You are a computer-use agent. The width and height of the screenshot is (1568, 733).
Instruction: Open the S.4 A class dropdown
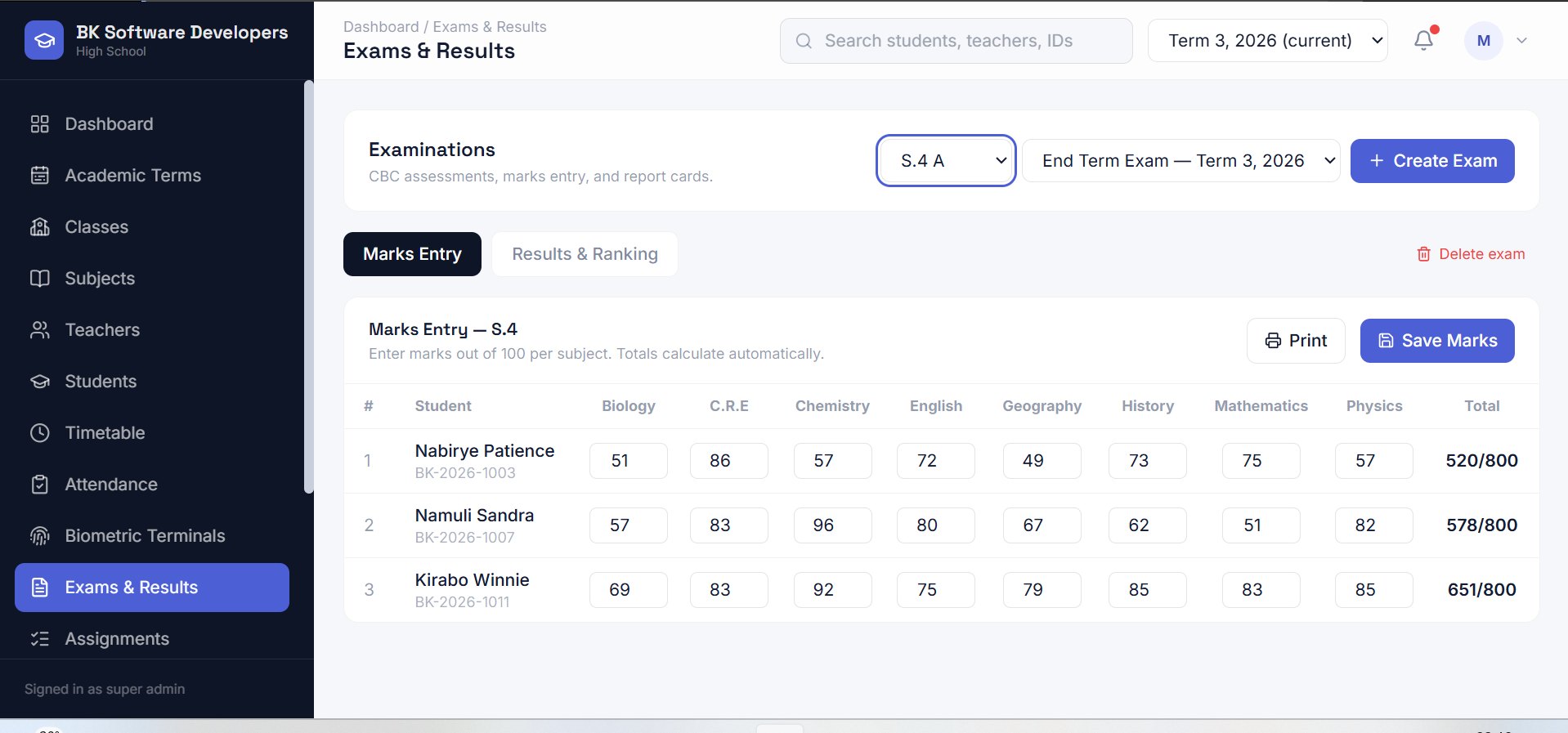(x=946, y=161)
